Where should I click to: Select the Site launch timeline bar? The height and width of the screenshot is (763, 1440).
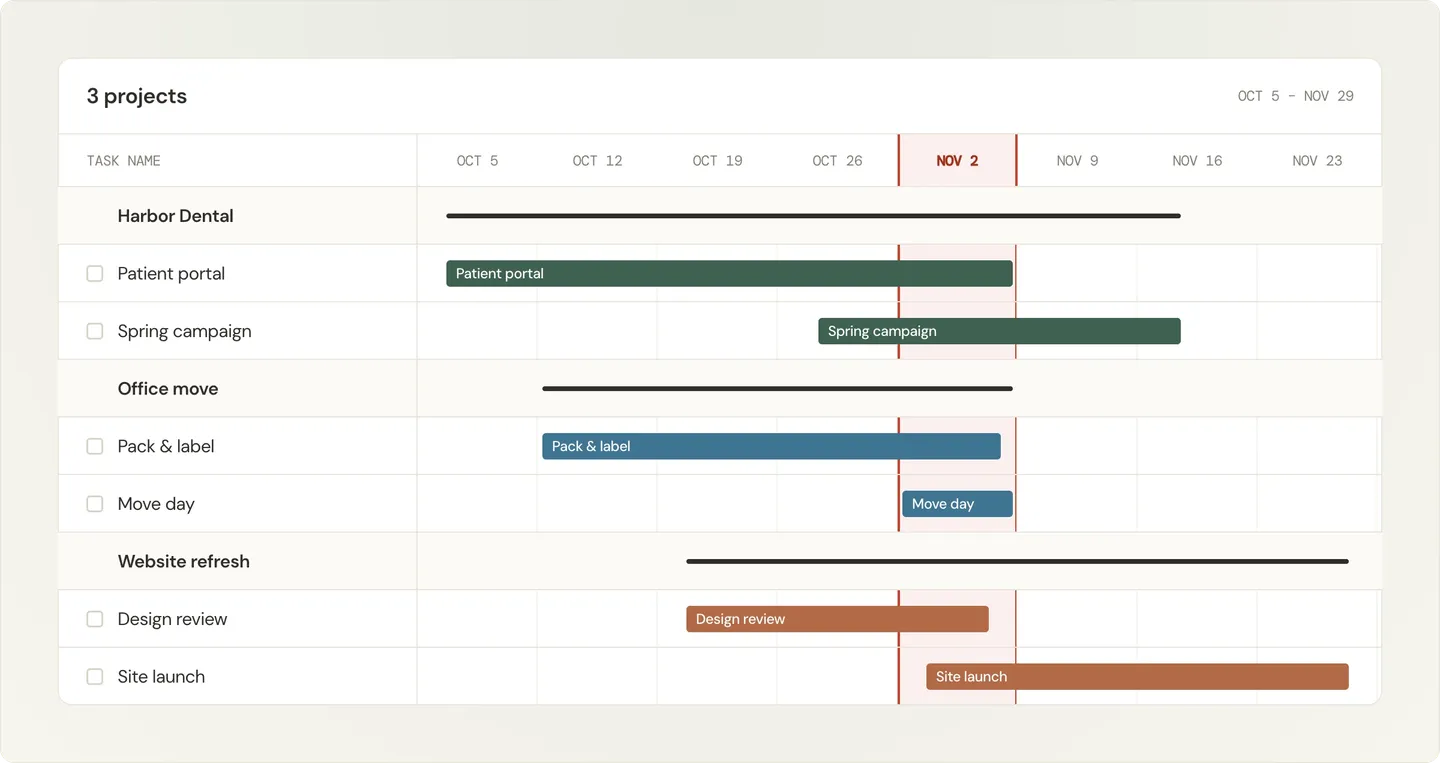tap(1137, 677)
